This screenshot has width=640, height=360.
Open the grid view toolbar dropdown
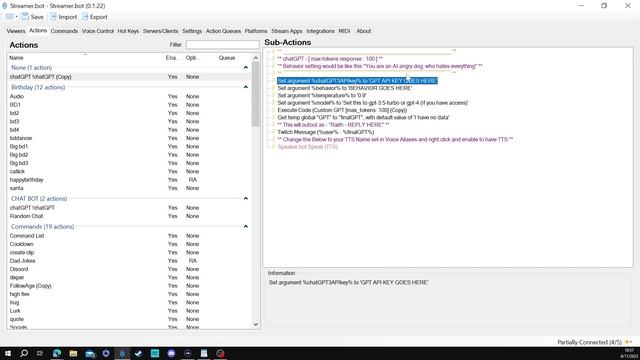pos(11,17)
